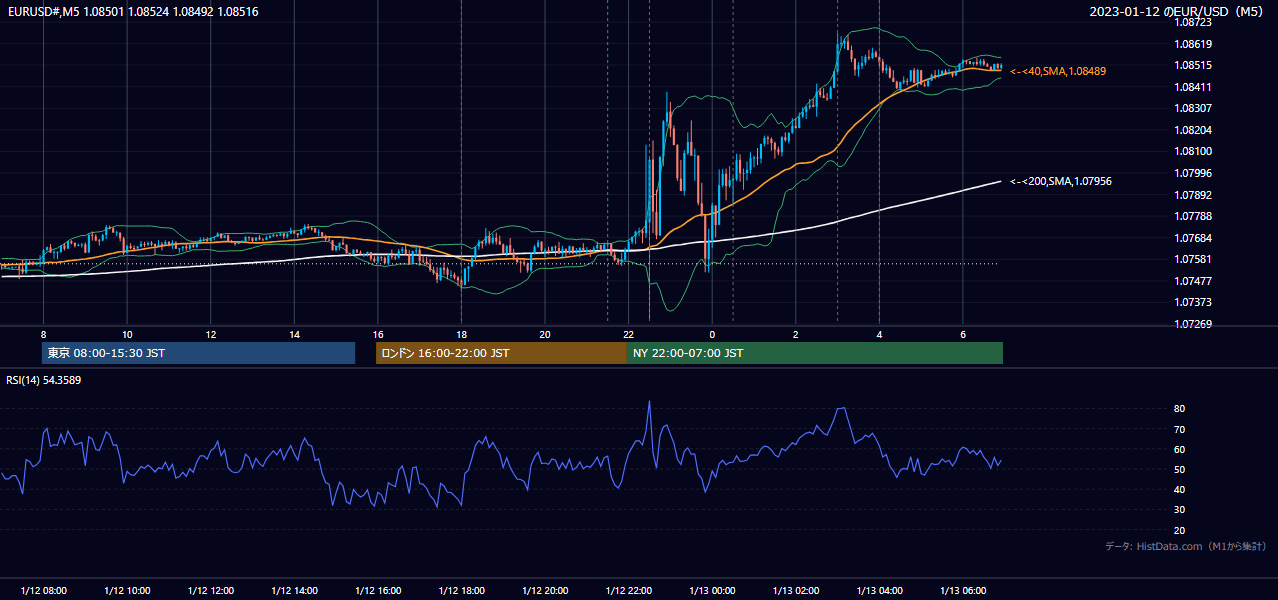Click price axis value 1.07477
This screenshot has height=600, width=1278.
point(1194,281)
